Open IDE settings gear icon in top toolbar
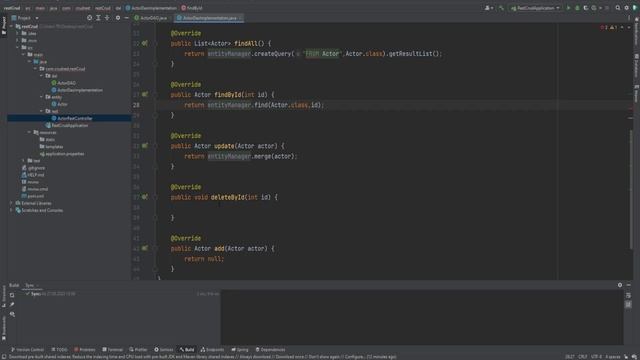The height and width of the screenshot is (360, 640). click(627, 8)
